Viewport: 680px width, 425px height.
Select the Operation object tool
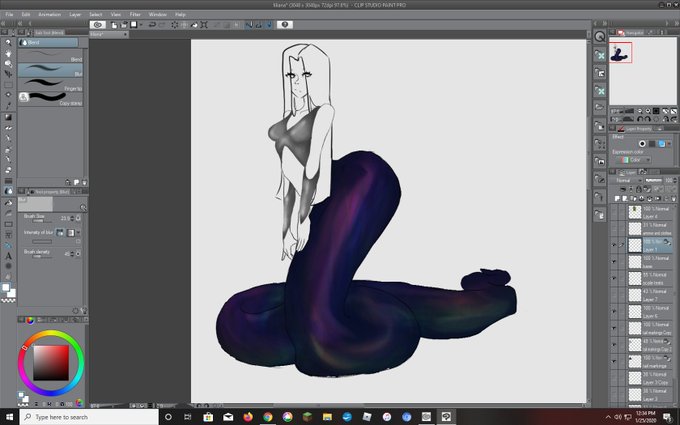[8, 64]
